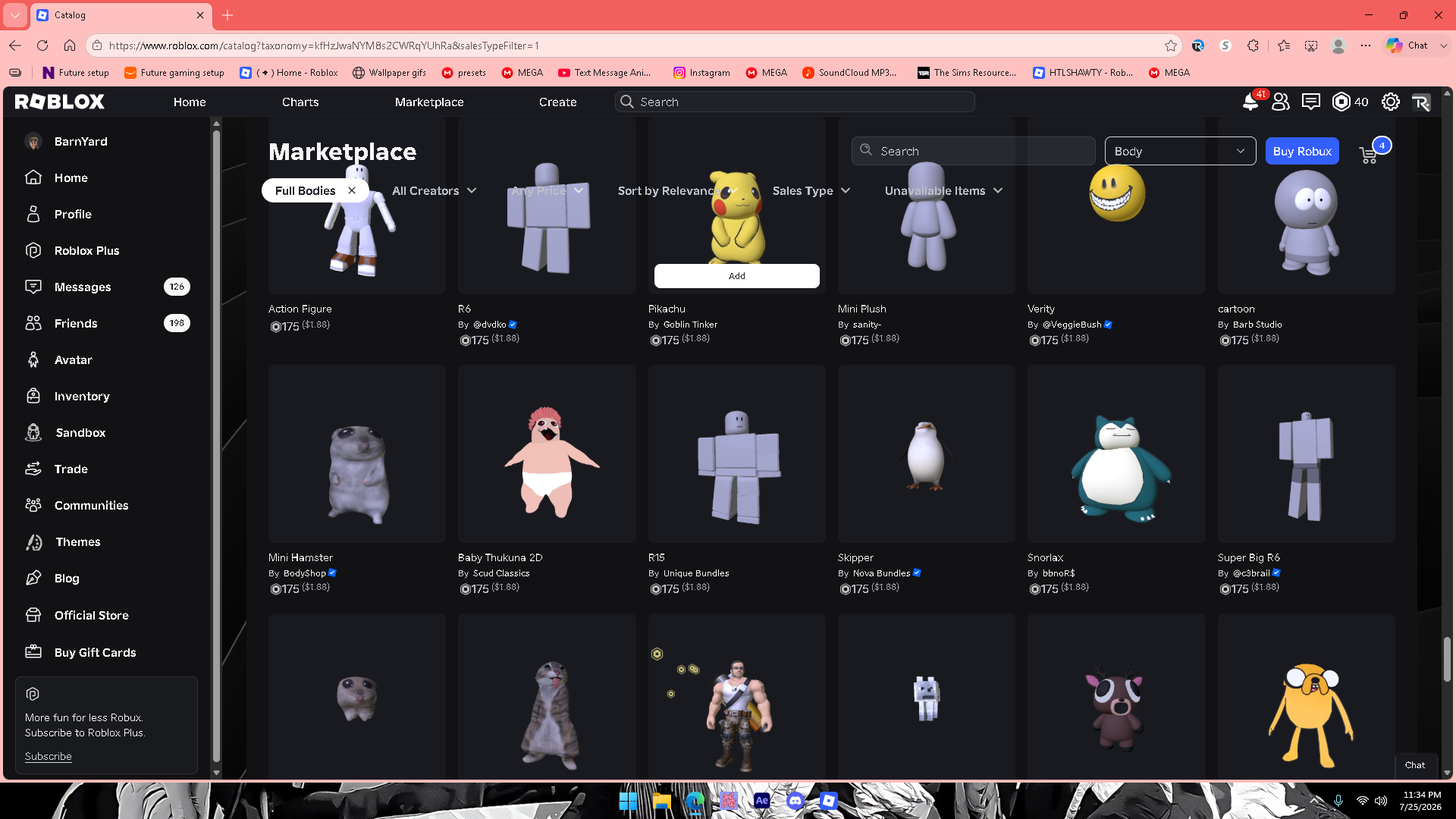Screen dimensions: 1456x819
Task: Open Roblox settings gear
Action: [x=1391, y=102]
